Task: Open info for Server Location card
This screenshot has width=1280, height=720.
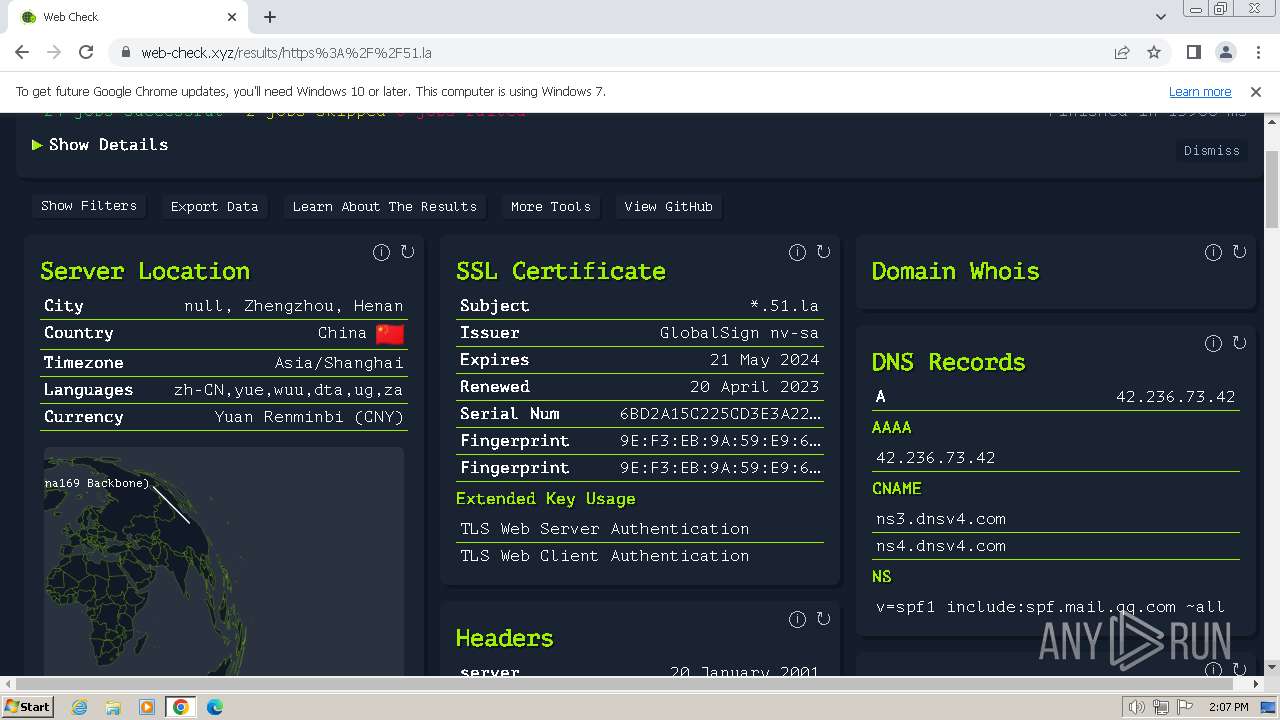Action: [x=381, y=253]
